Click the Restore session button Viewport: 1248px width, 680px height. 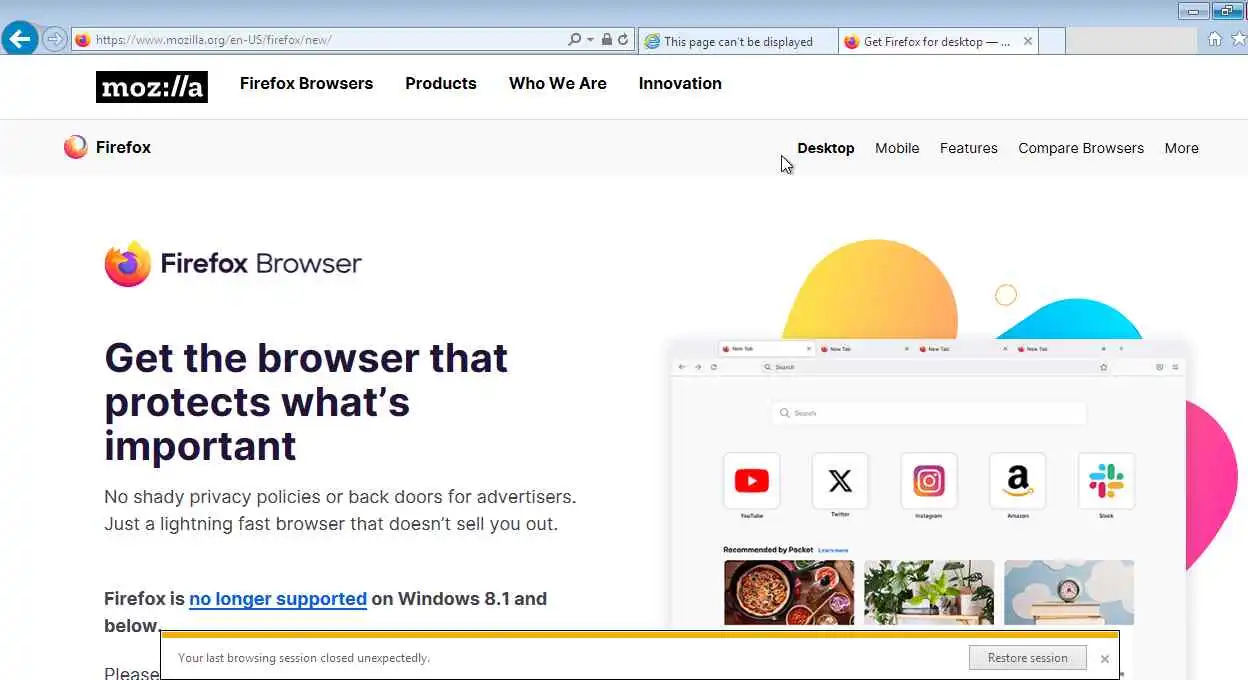pos(1028,658)
